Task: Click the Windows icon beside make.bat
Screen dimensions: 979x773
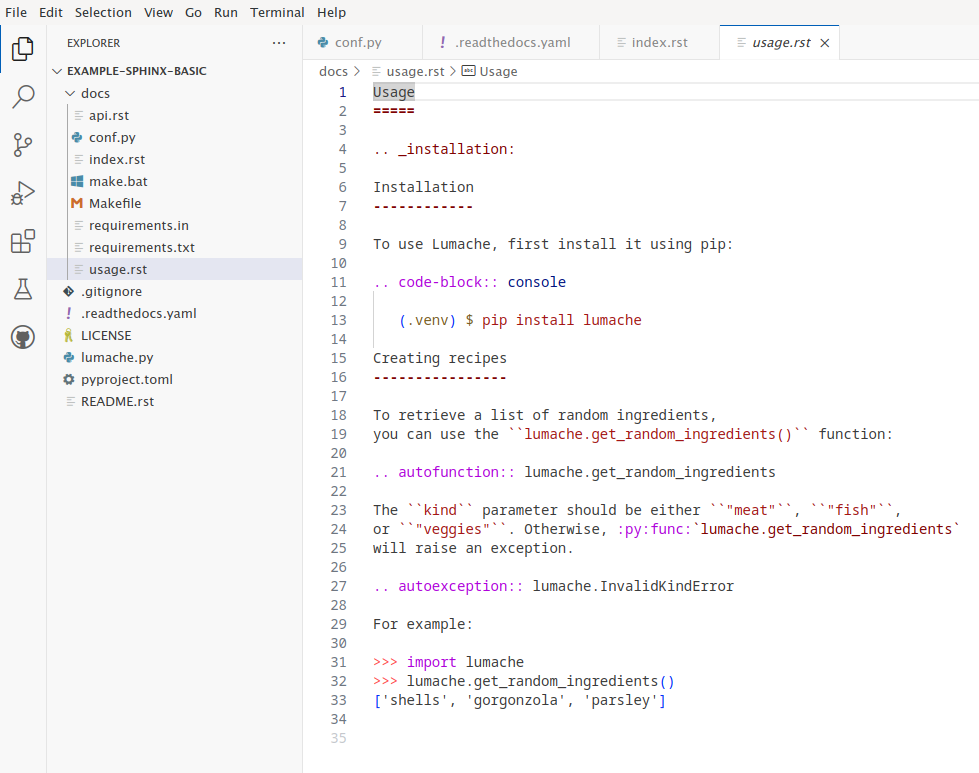Action: tap(77, 181)
